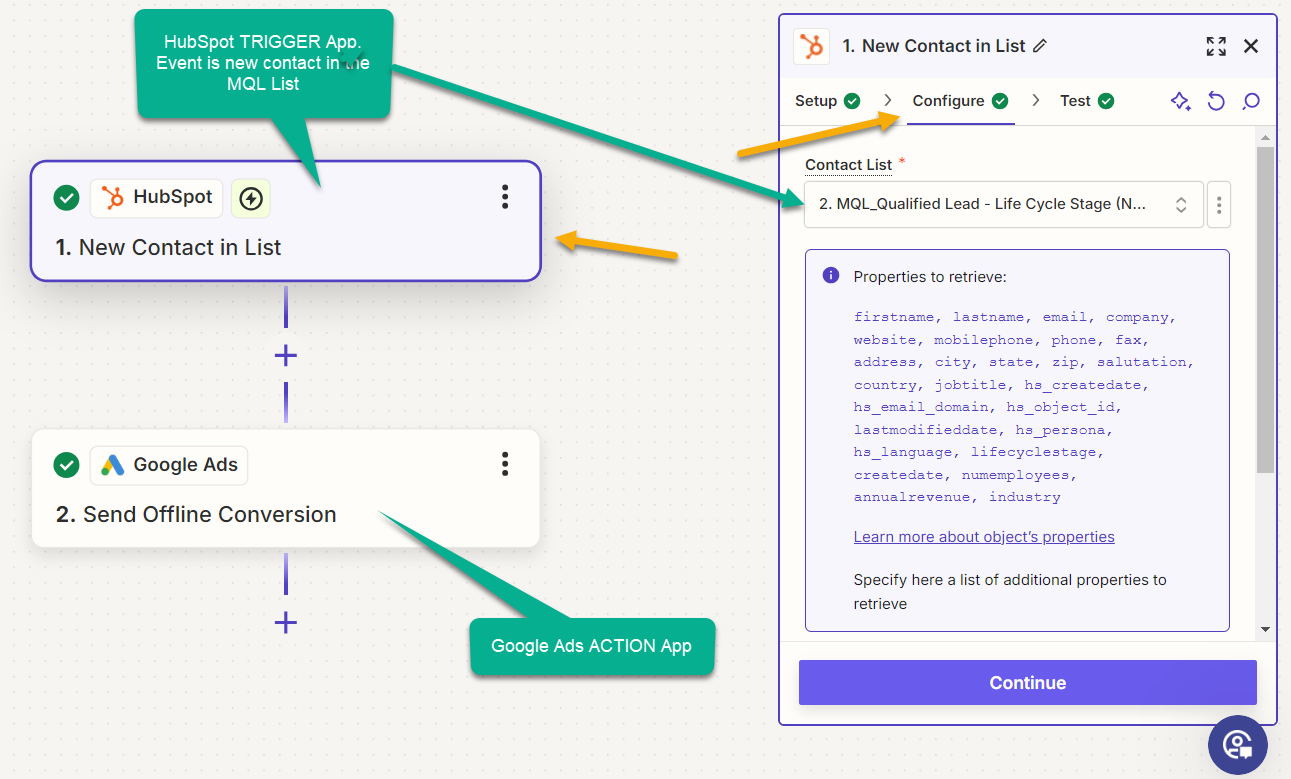The width and height of the screenshot is (1291, 779).
Task: Close the New Contact in List panel
Action: (1251, 46)
